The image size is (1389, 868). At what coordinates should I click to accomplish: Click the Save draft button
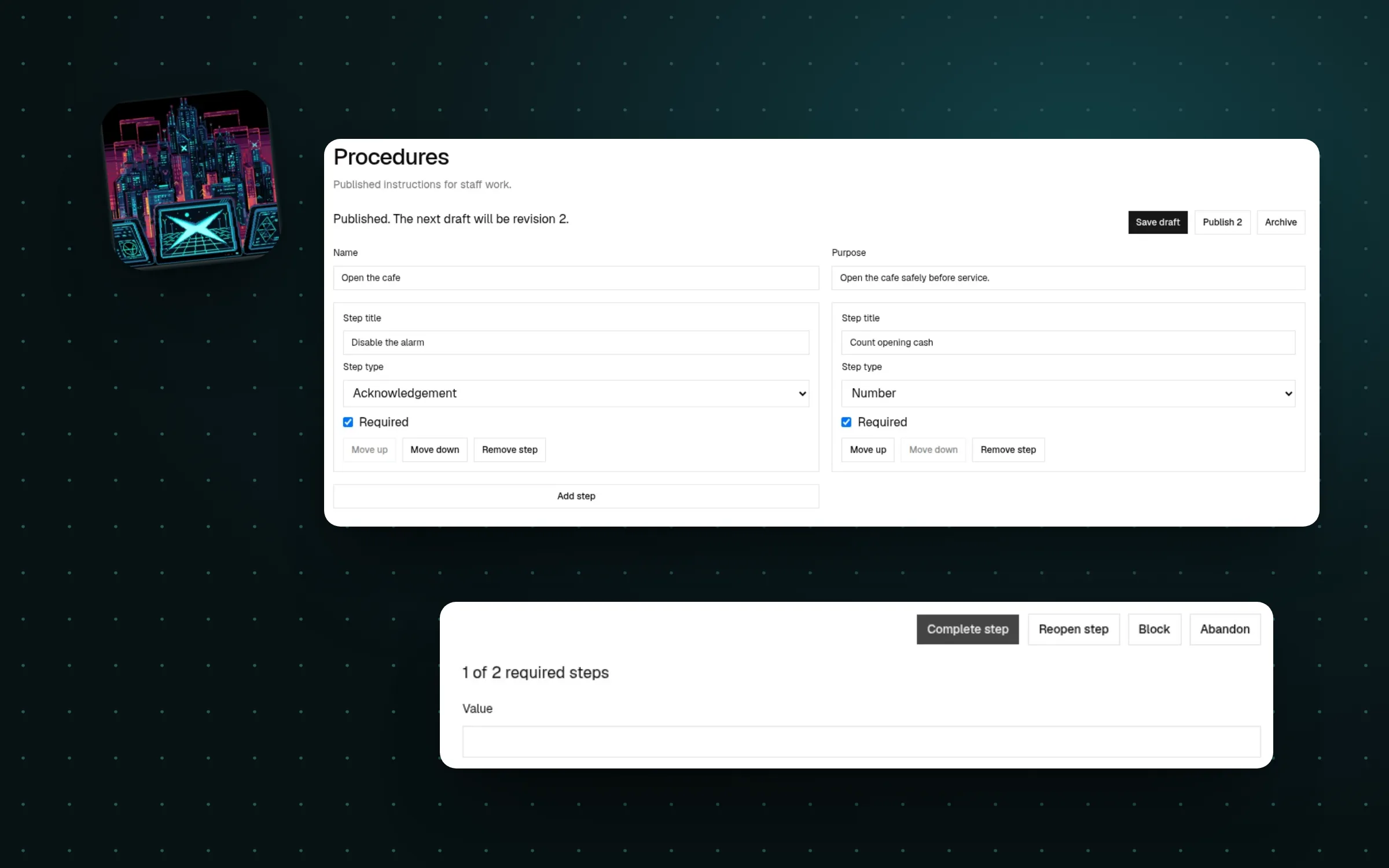(x=1157, y=222)
